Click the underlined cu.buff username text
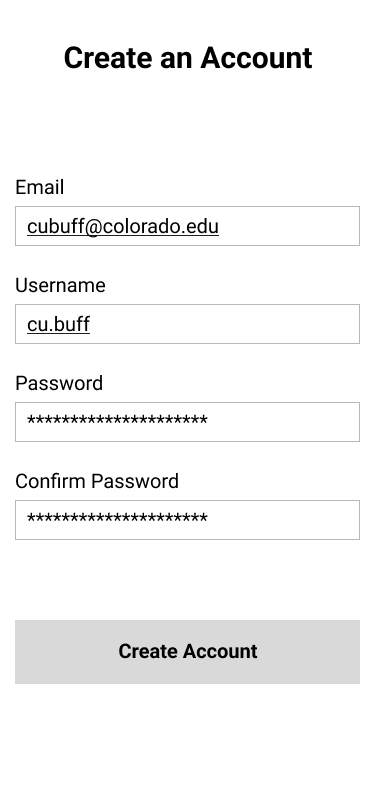 pos(59,324)
